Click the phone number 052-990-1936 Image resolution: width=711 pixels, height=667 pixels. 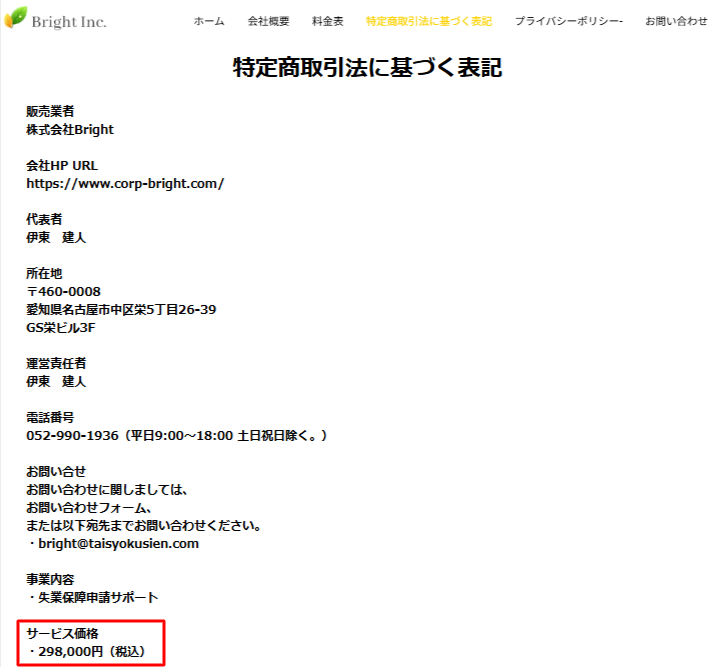pyautogui.click(x=72, y=436)
